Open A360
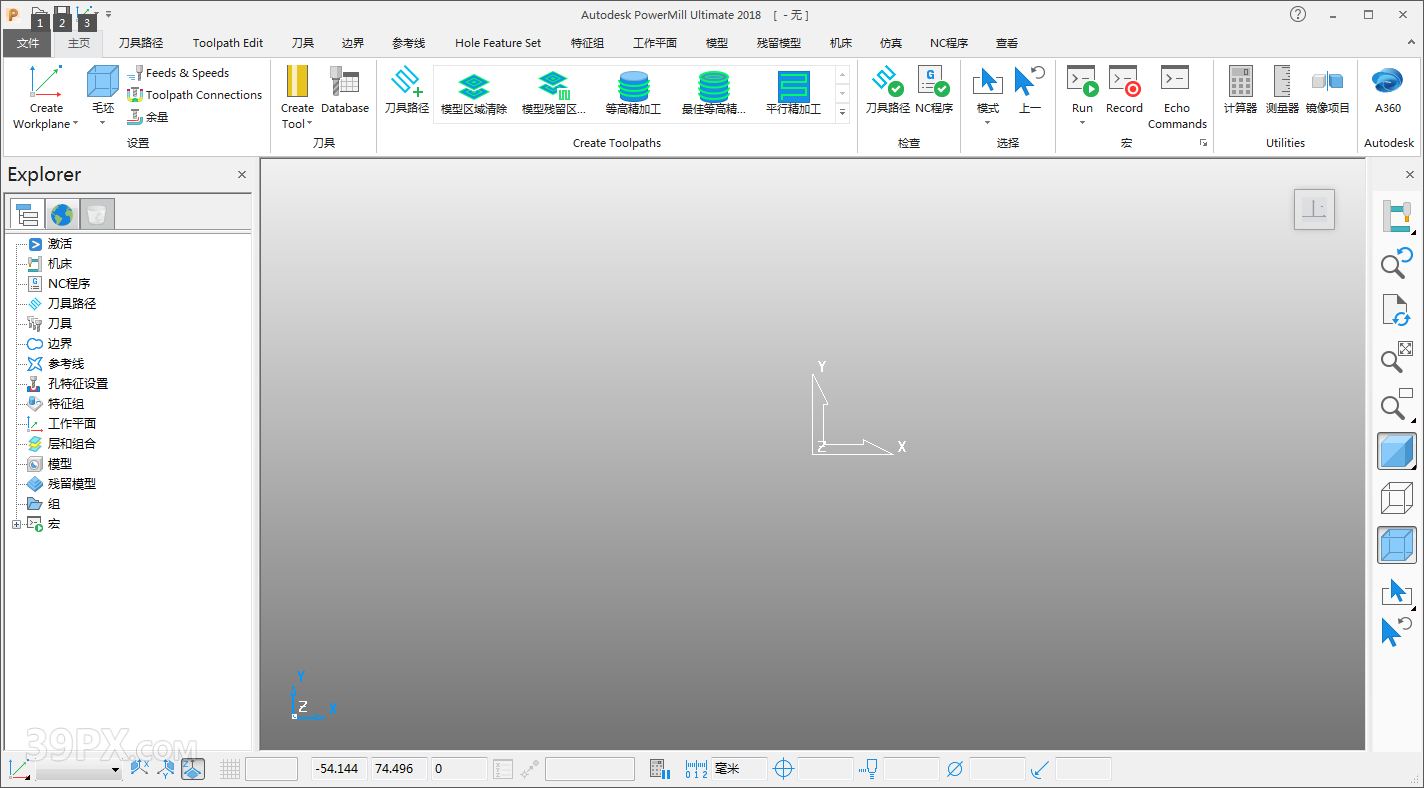 [1388, 90]
